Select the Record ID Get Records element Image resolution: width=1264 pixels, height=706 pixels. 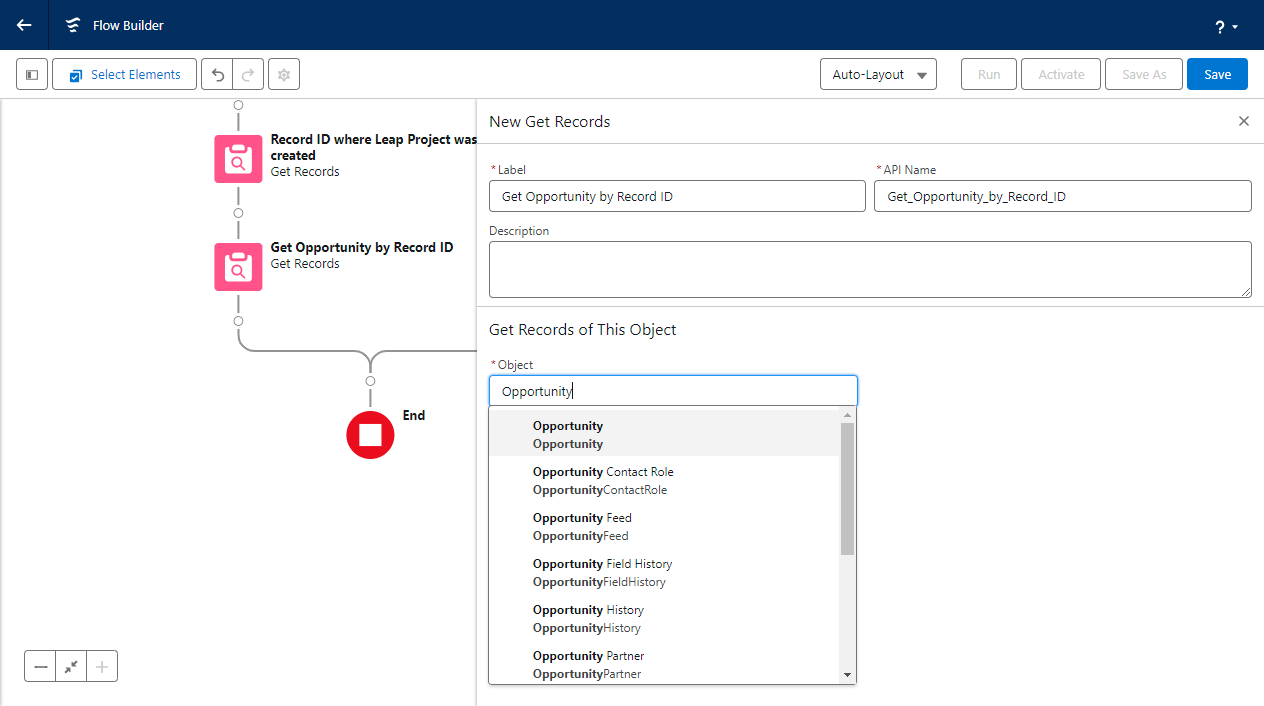(237, 158)
